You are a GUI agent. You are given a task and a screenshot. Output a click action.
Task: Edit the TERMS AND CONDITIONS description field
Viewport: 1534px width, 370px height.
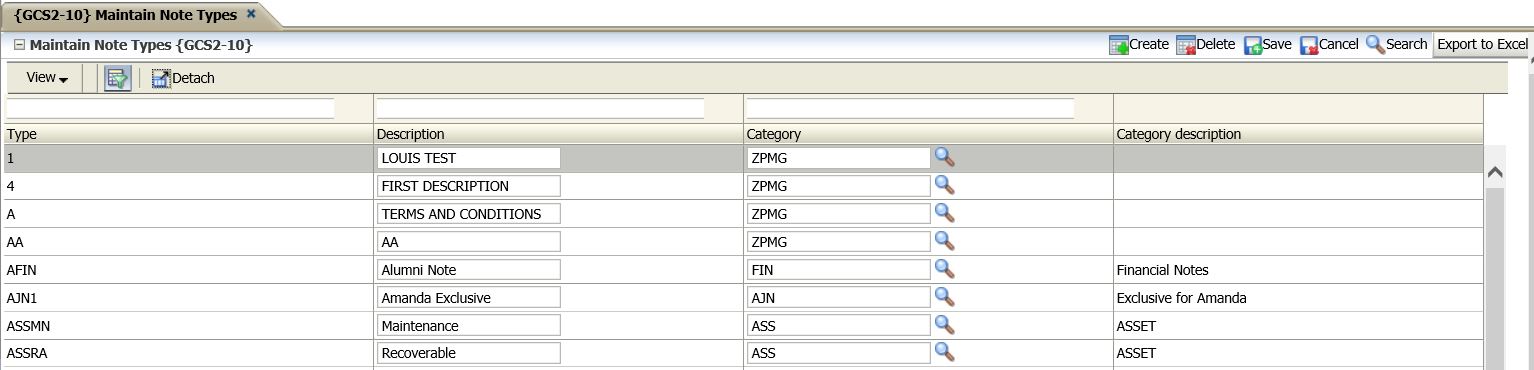(469, 213)
